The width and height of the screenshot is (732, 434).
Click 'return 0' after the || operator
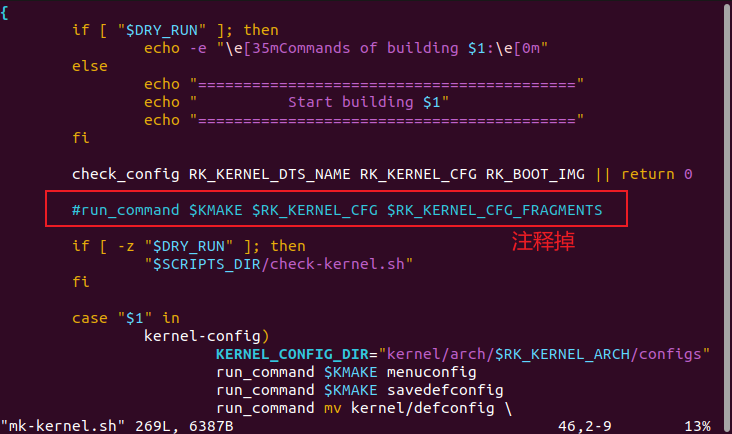click(656, 174)
